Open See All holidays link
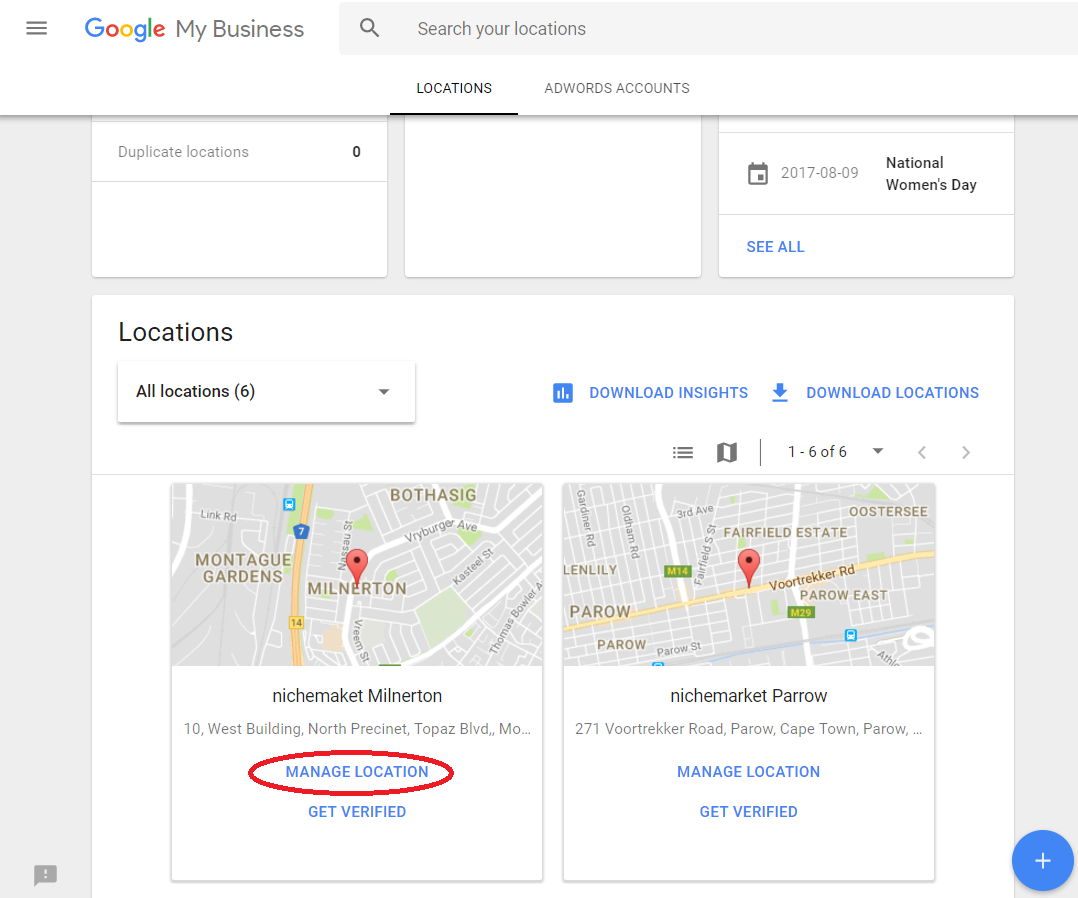The image size is (1078, 898). (x=775, y=247)
